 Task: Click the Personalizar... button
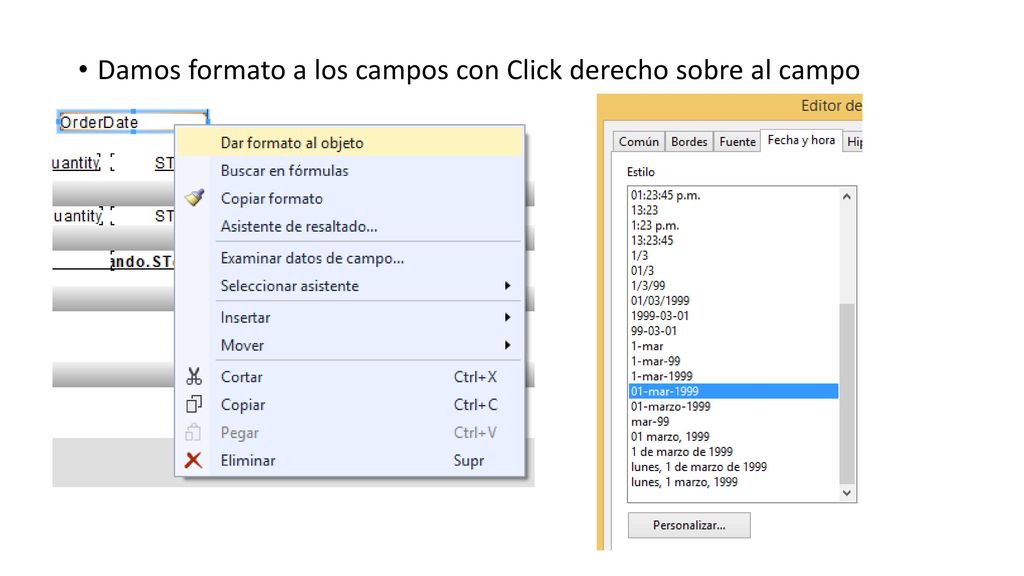click(x=689, y=525)
